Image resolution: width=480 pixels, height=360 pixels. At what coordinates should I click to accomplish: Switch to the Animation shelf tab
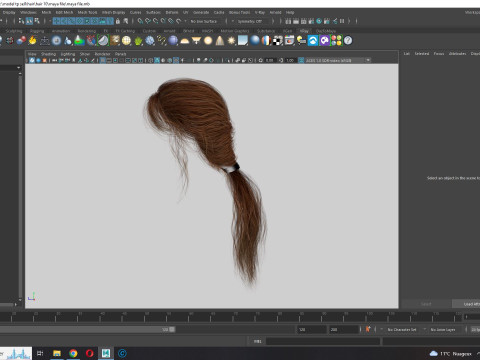tap(61, 31)
